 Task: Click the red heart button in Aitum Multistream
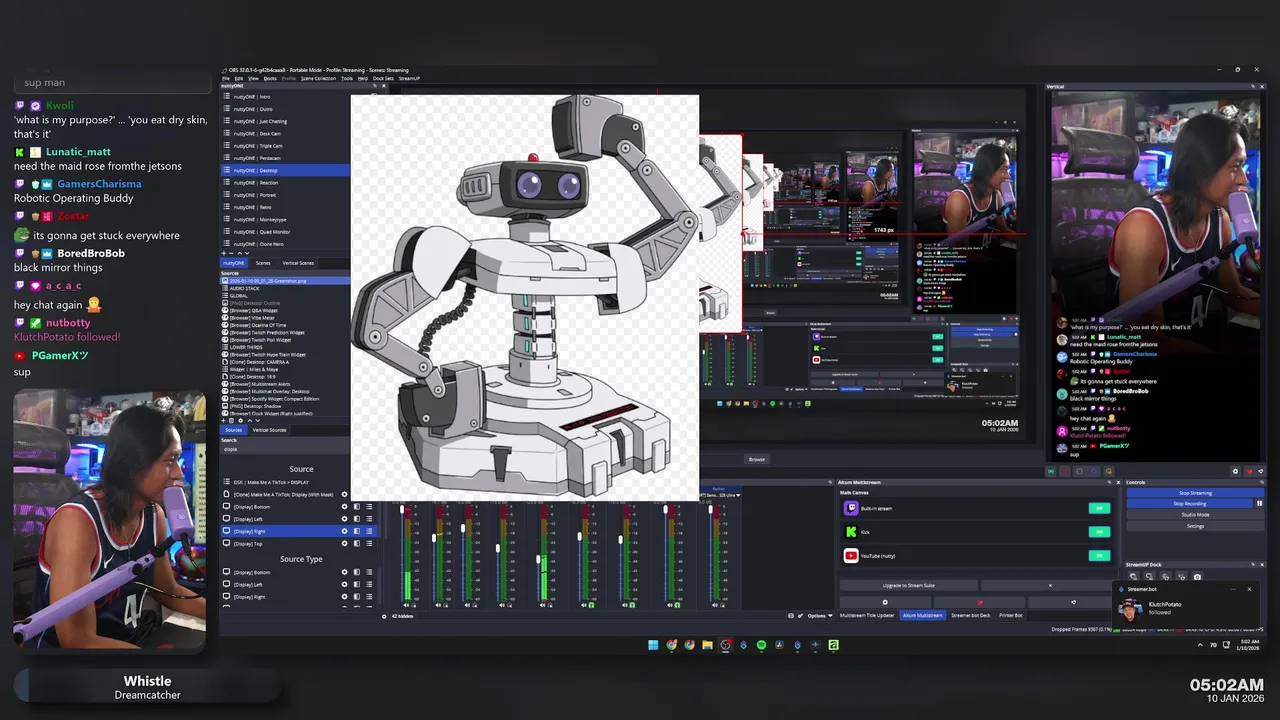979,602
